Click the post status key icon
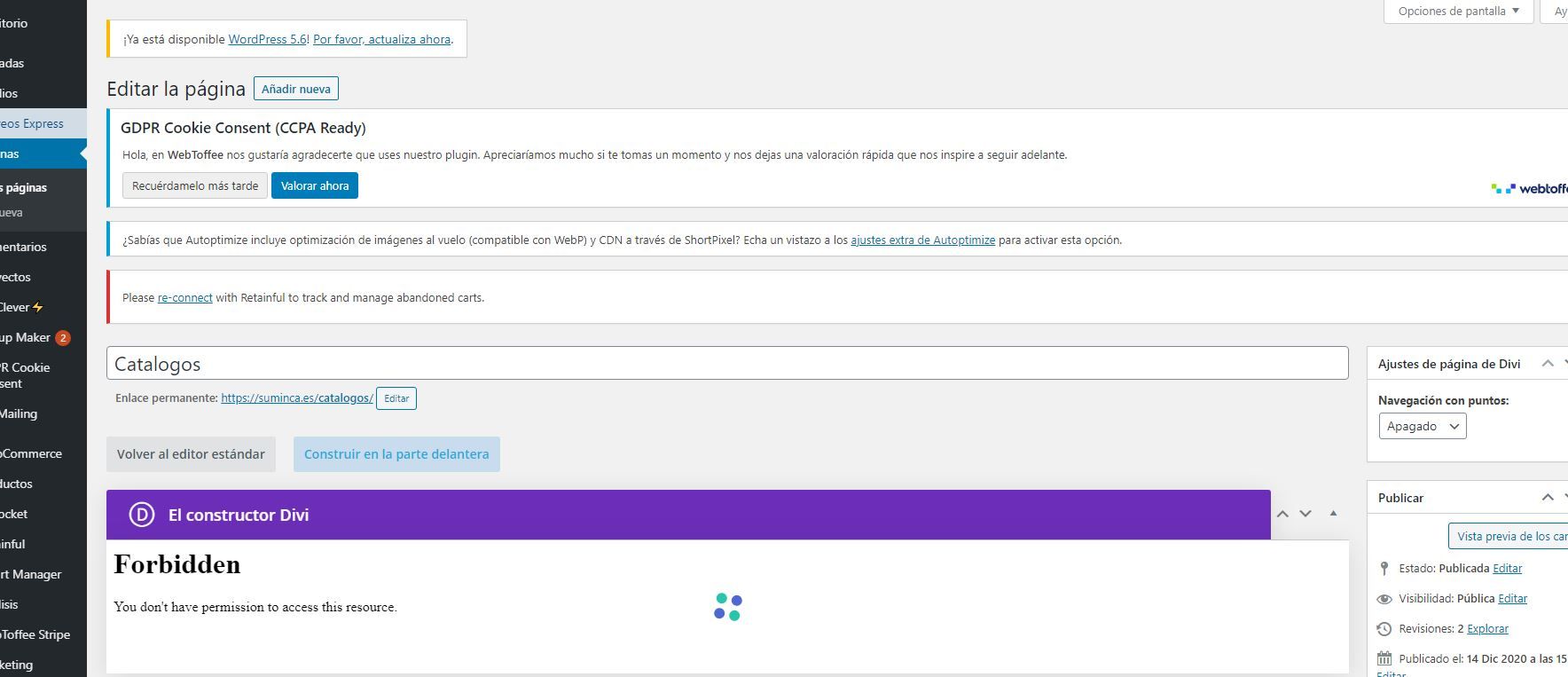This screenshot has width=1568, height=677. [x=1384, y=568]
